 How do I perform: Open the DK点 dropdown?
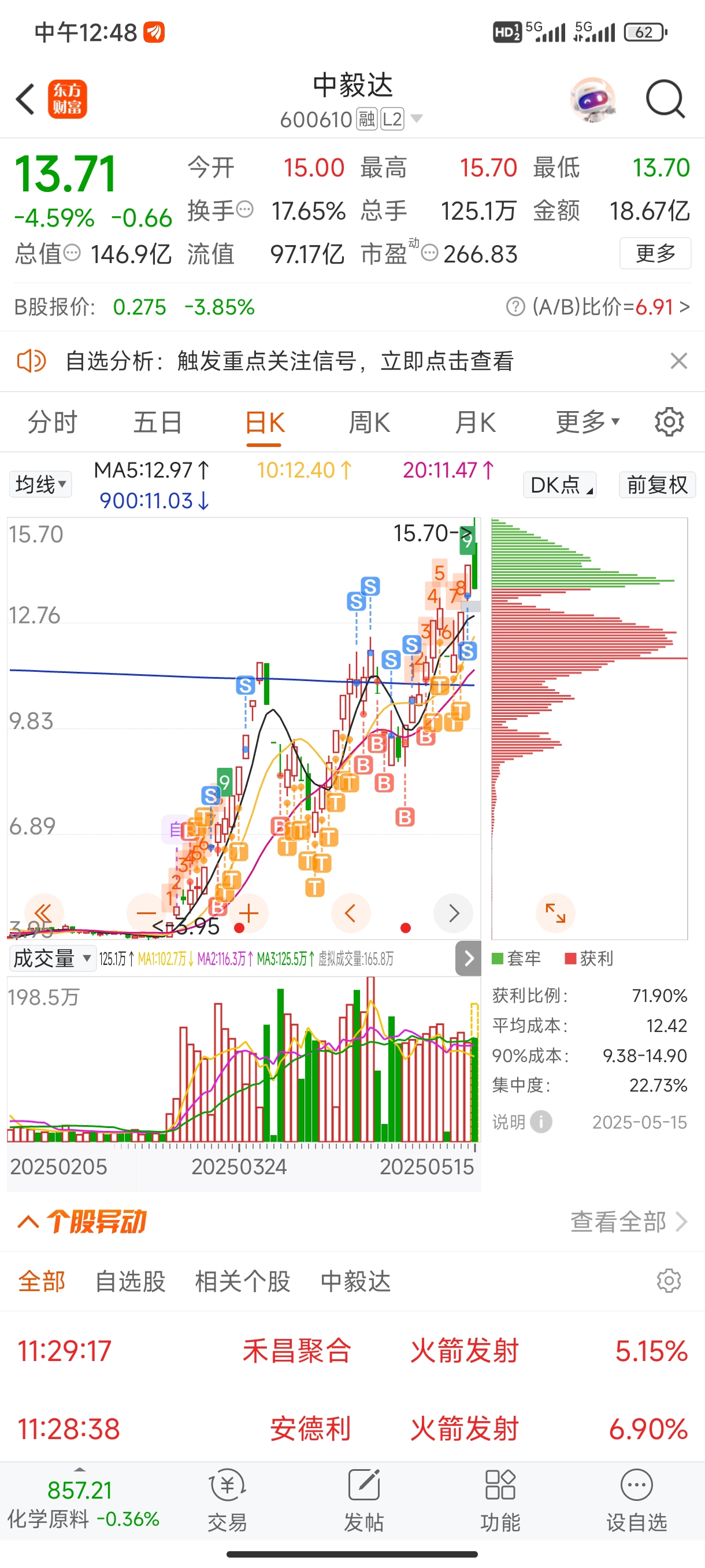[x=559, y=485]
